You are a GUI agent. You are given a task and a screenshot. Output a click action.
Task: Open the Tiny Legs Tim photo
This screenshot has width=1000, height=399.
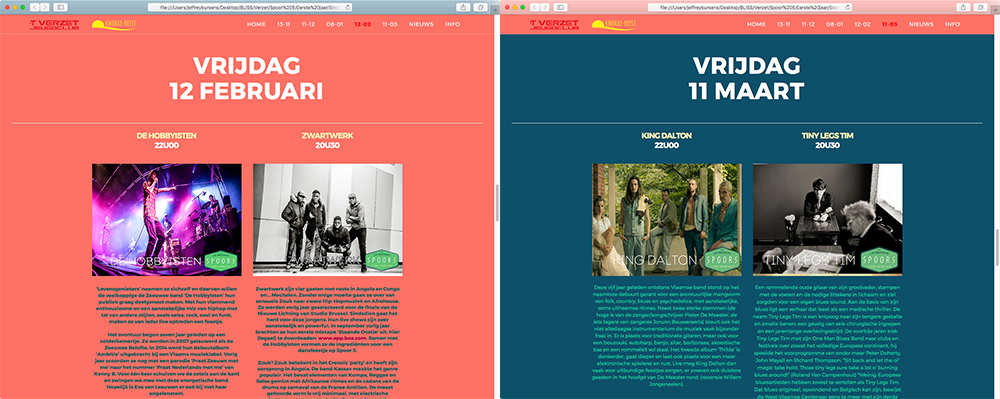(x=827, y=220)
